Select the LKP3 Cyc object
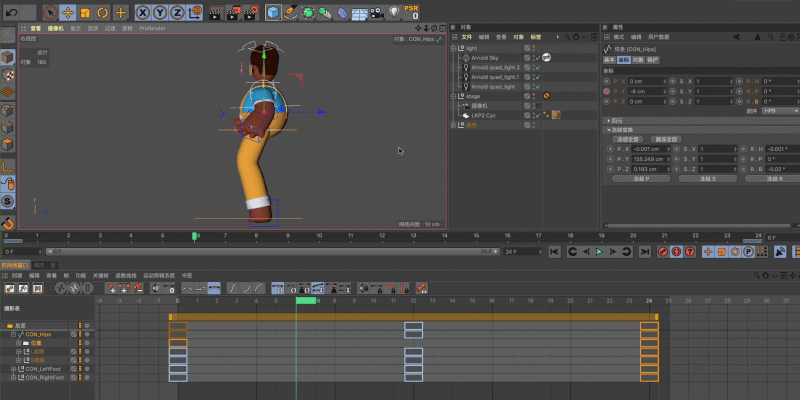The width and height of the screenshot is (800, 400). tap(484, 115)
